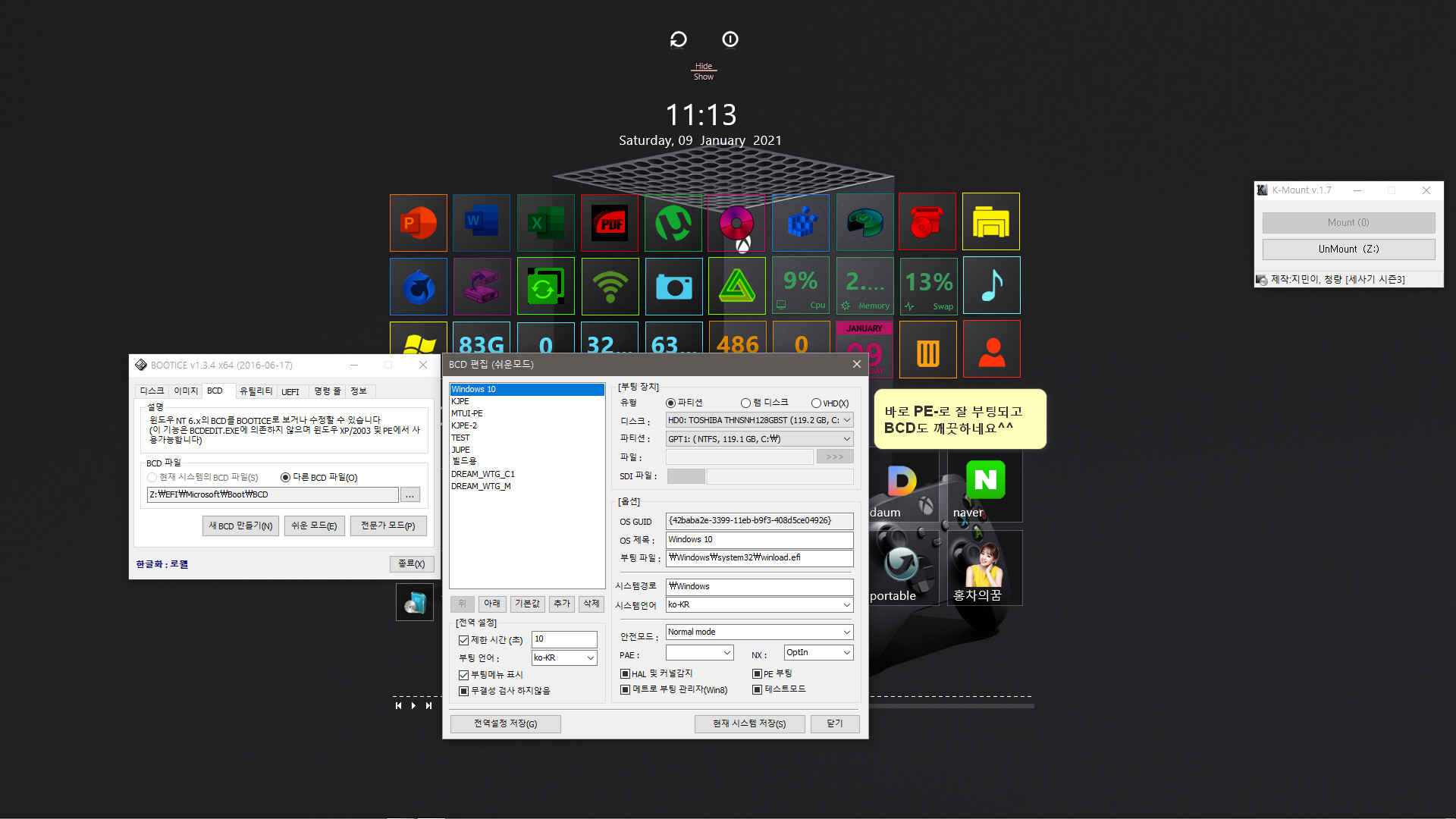This screenshot has width=1456, height=819.
Task: Switch to the 이미지 tab in BOOTICE
Action: point(185,391)
